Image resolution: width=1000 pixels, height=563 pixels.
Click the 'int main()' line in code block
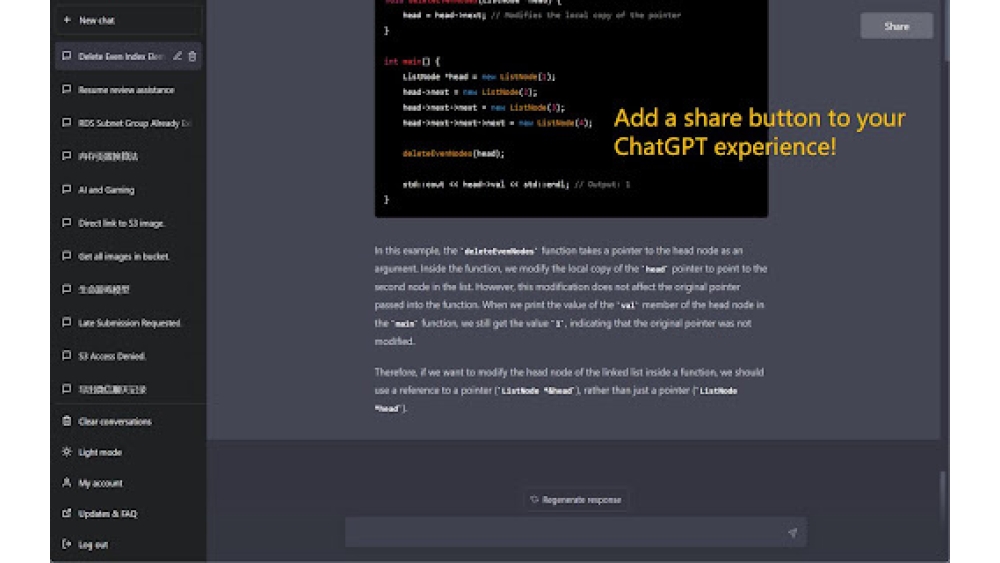(411, 61)
